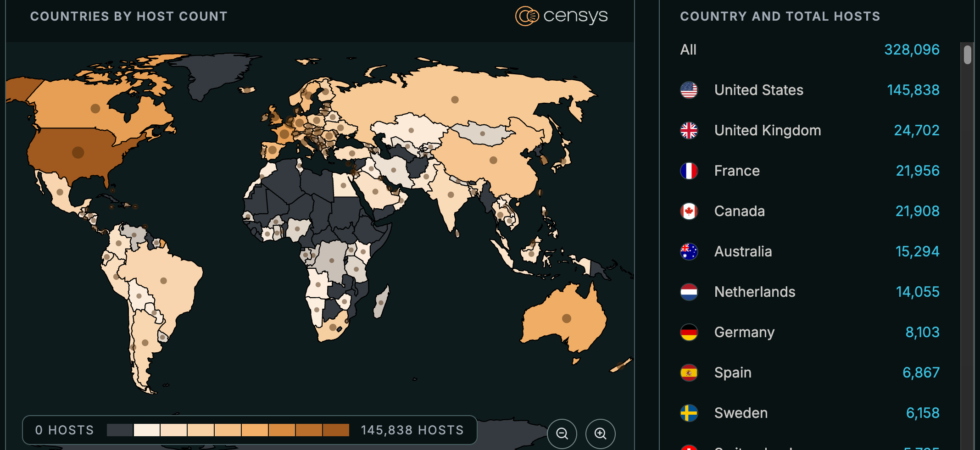Click the 21,956 host count value
The height and width of the screenshot is (450, 980).
918,171
